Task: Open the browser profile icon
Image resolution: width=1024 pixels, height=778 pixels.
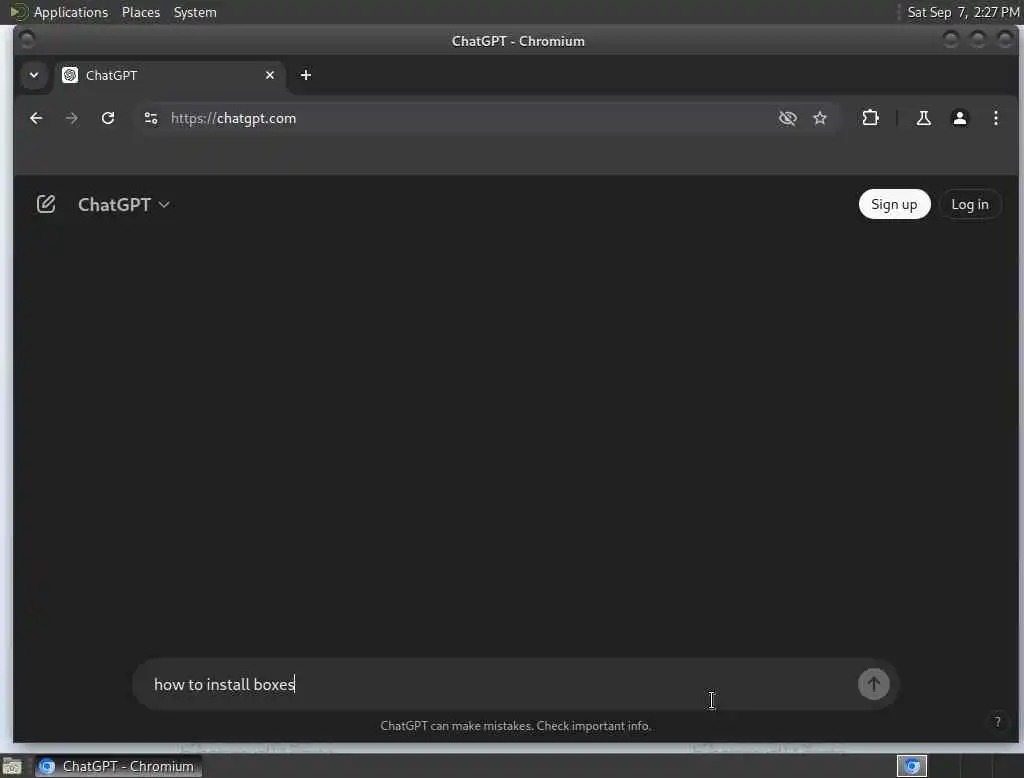Action: tap(959, 118)
